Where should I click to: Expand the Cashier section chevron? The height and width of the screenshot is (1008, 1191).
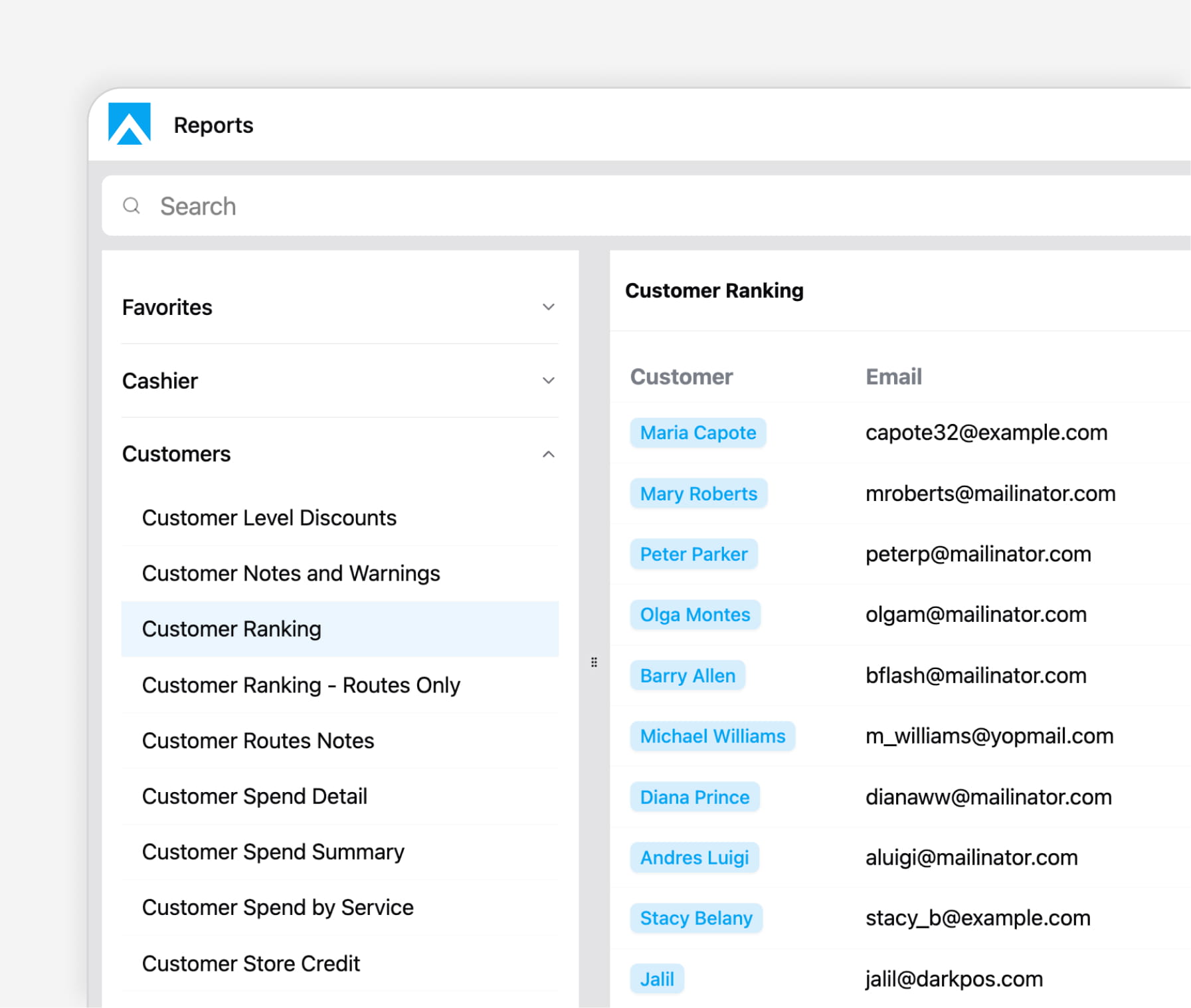point(548,381)
